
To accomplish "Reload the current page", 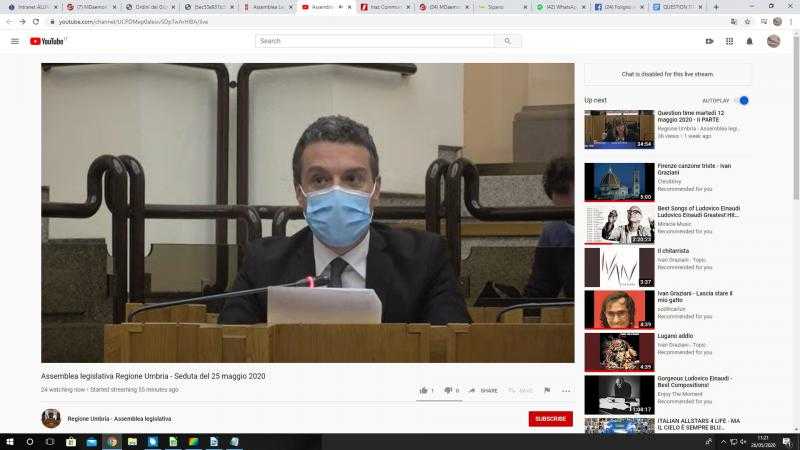I will click(36, 21).
